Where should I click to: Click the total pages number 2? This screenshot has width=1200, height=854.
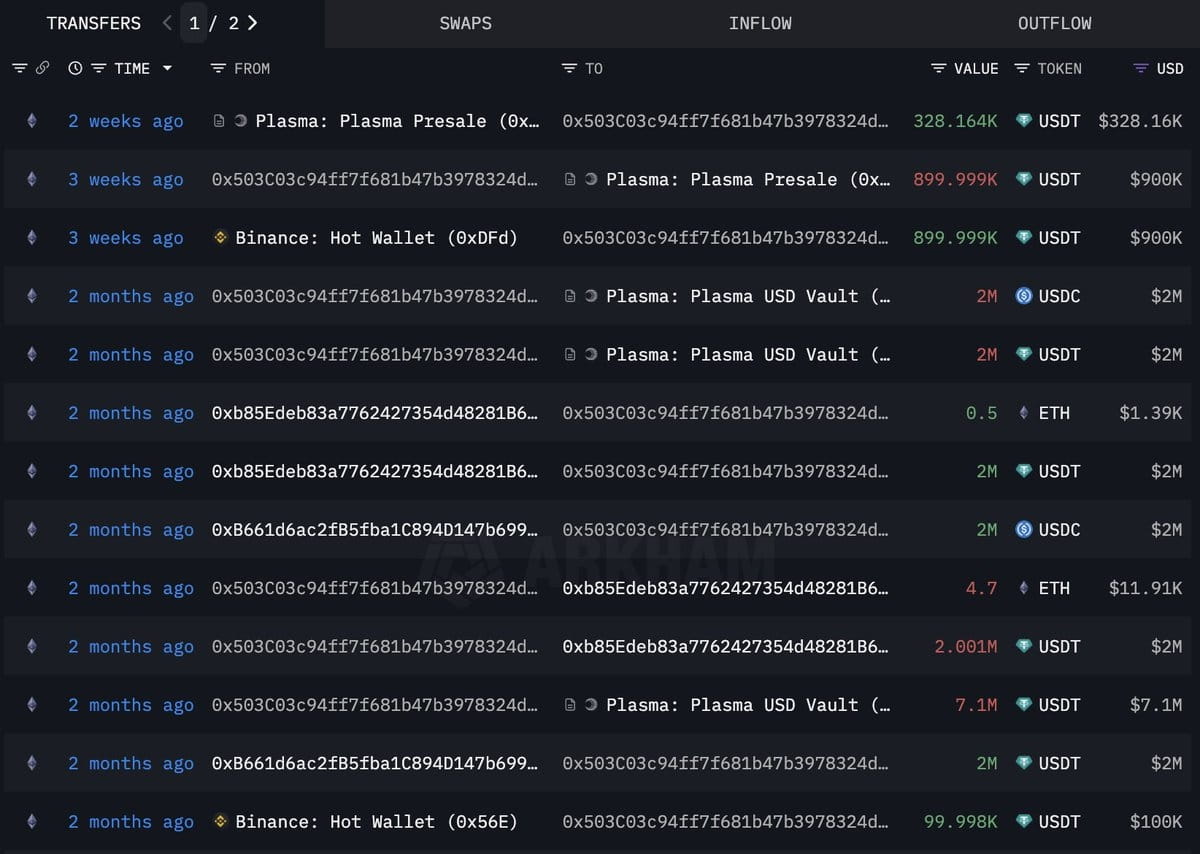(x=233, y=23)
